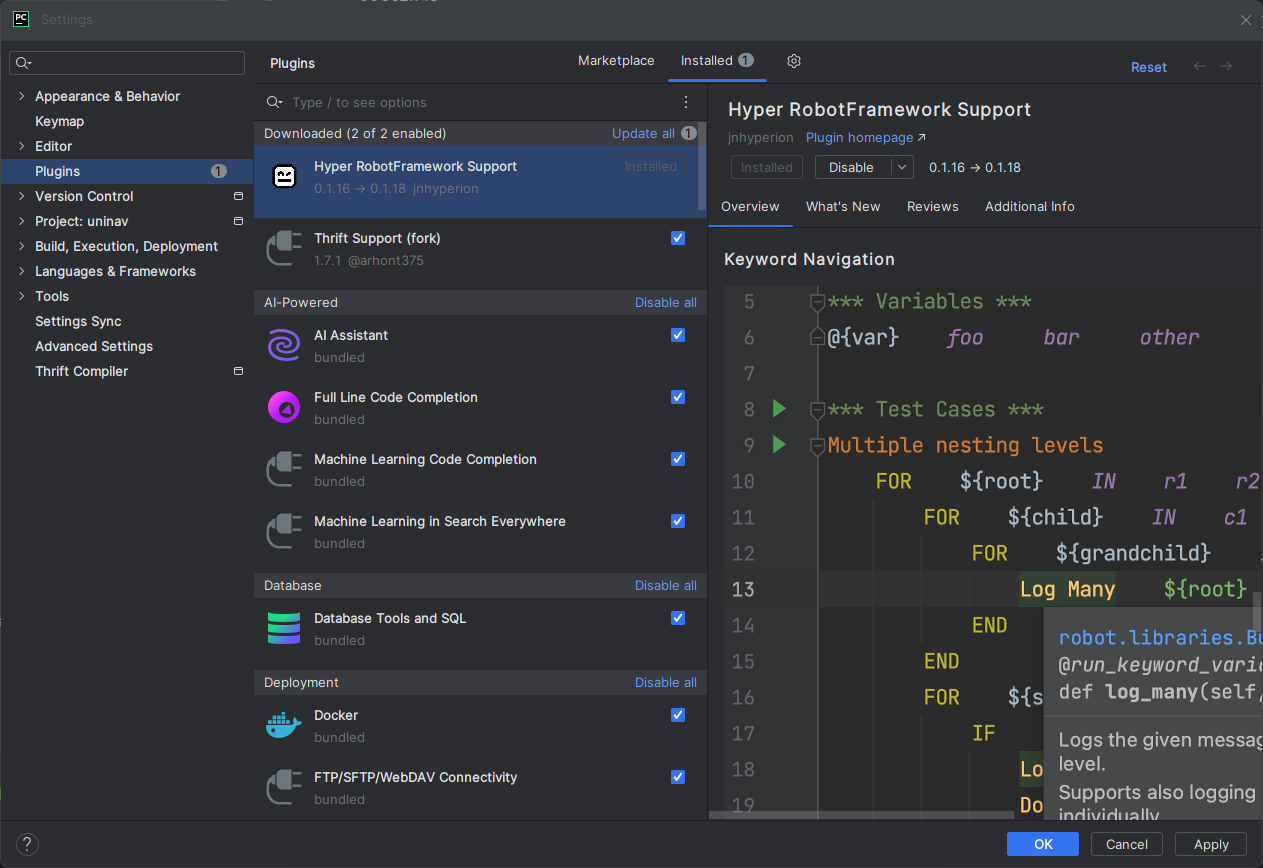Image resolution: width=1263 pixels, height=868 pixels.
Task: Select Keymap in settings tree
Action: 60,121
